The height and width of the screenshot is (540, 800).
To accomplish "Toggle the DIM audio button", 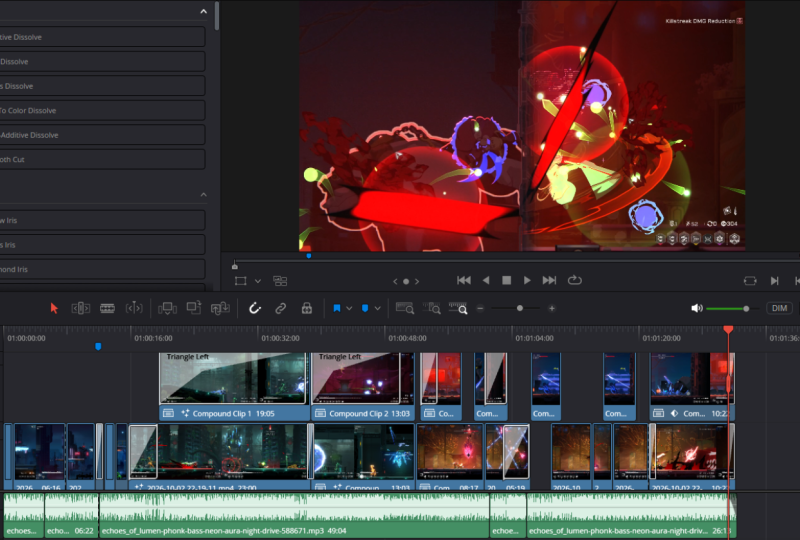I will click(x=779, y=308).
